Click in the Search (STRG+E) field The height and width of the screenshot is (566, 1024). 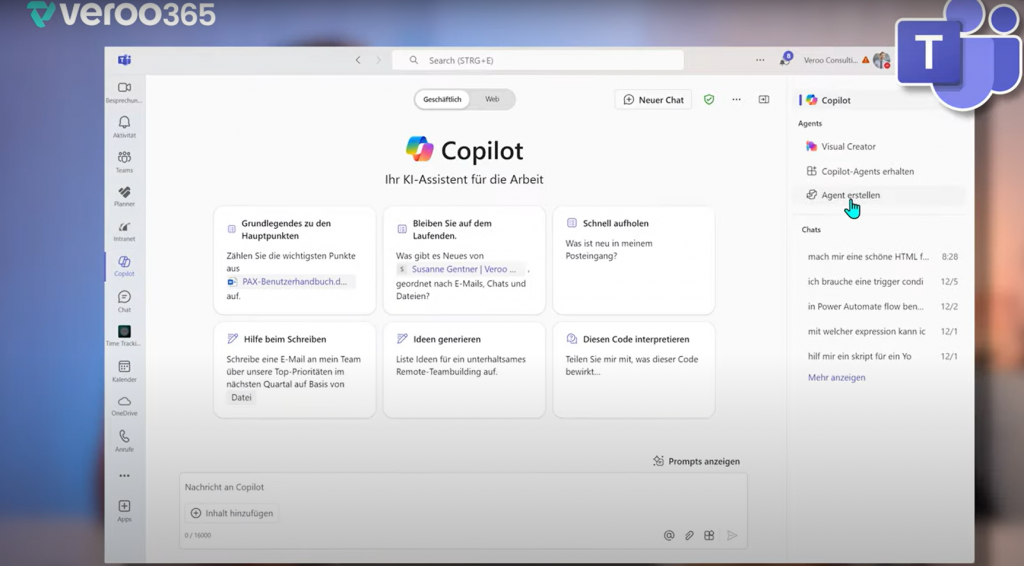click(x=537, y=60)
